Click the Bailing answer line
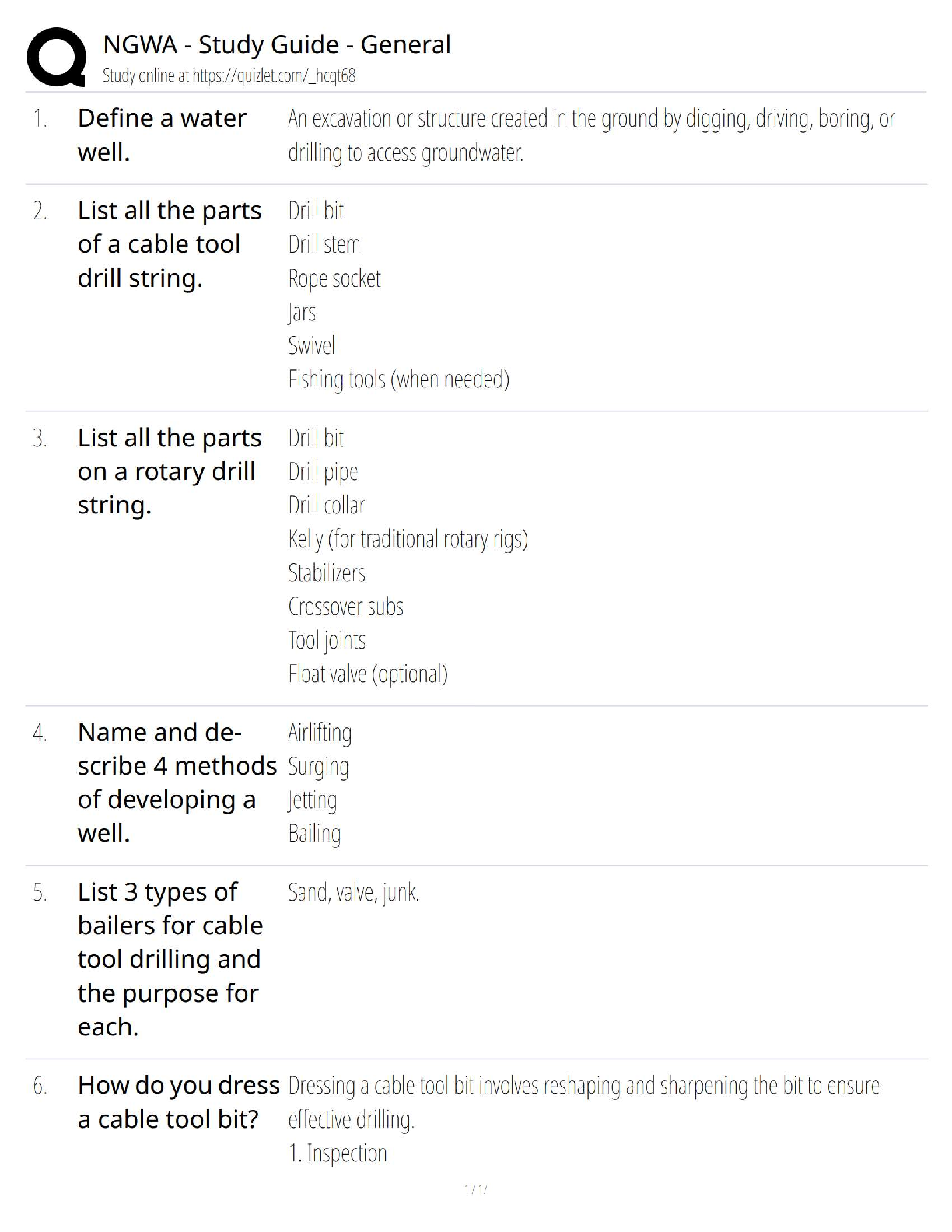Screen dimensions: 952x1232 [314, 834]
